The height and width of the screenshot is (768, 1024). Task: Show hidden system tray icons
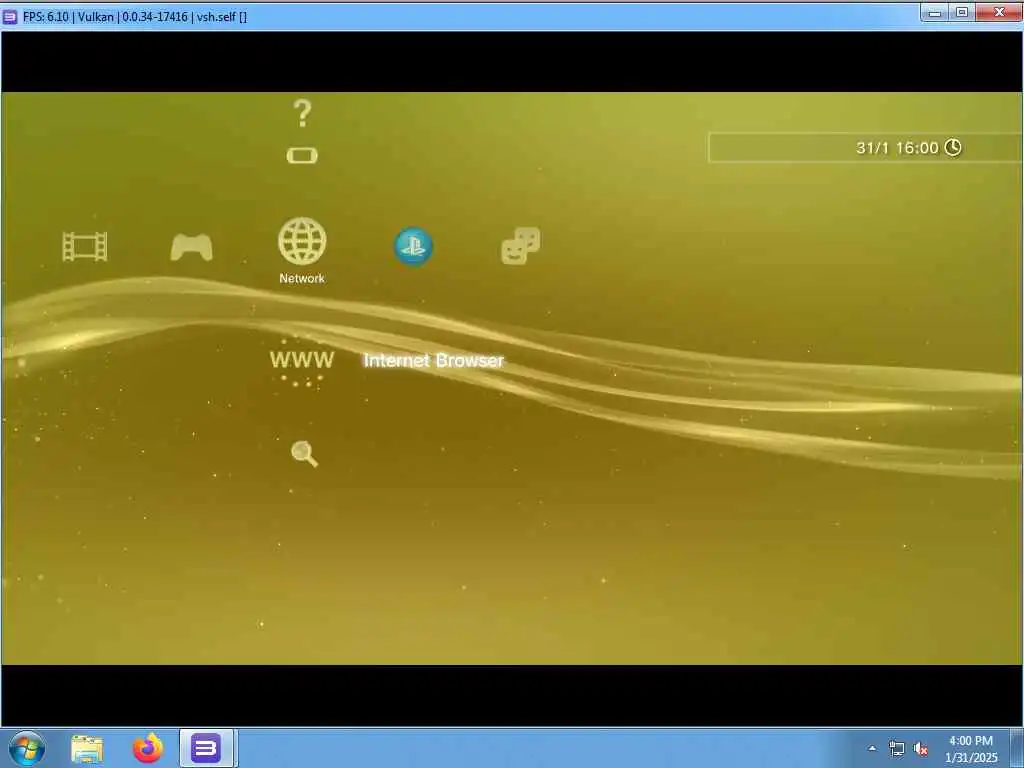(x=872, y=748)
